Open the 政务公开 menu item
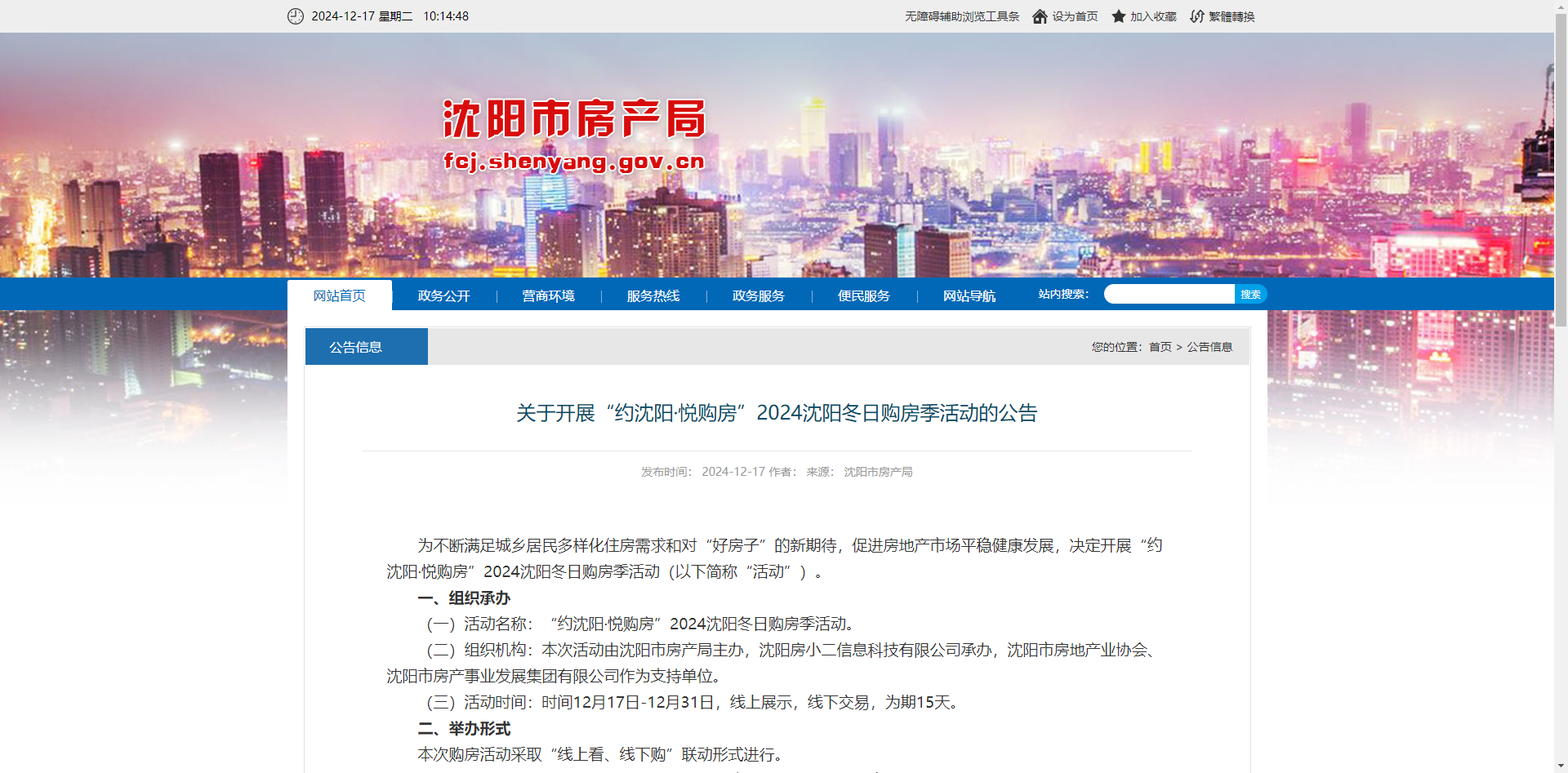The height and width of the screenshot is (773, 1568). [443, 295]
